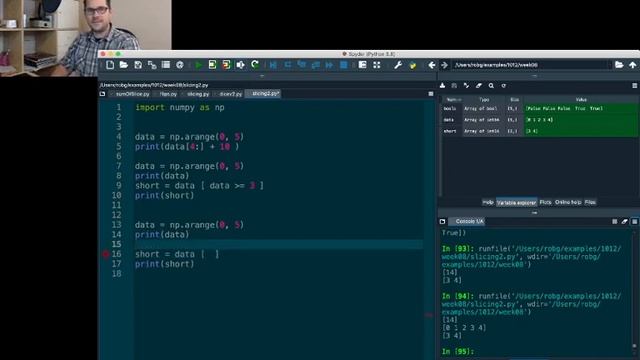Switch to the Plots tab

545,202
